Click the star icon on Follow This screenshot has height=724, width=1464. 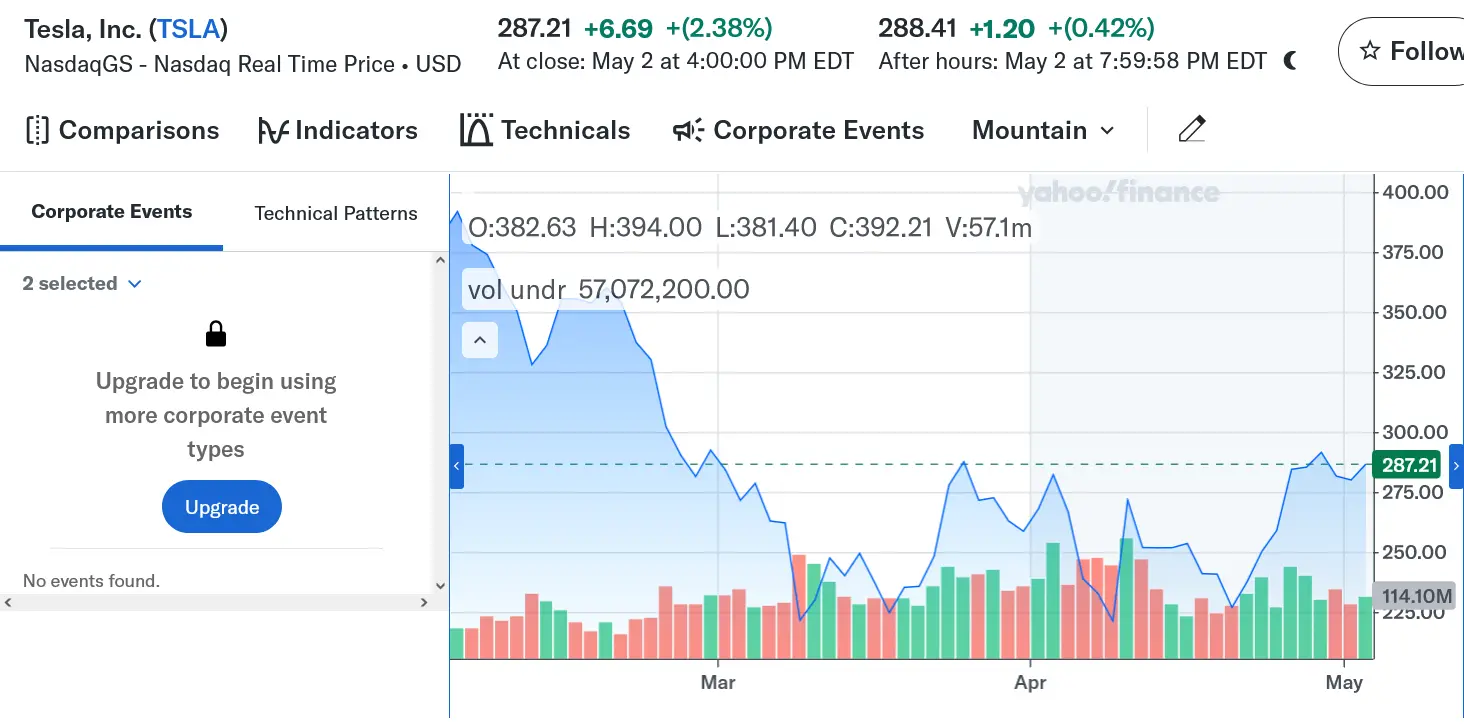1371,50
